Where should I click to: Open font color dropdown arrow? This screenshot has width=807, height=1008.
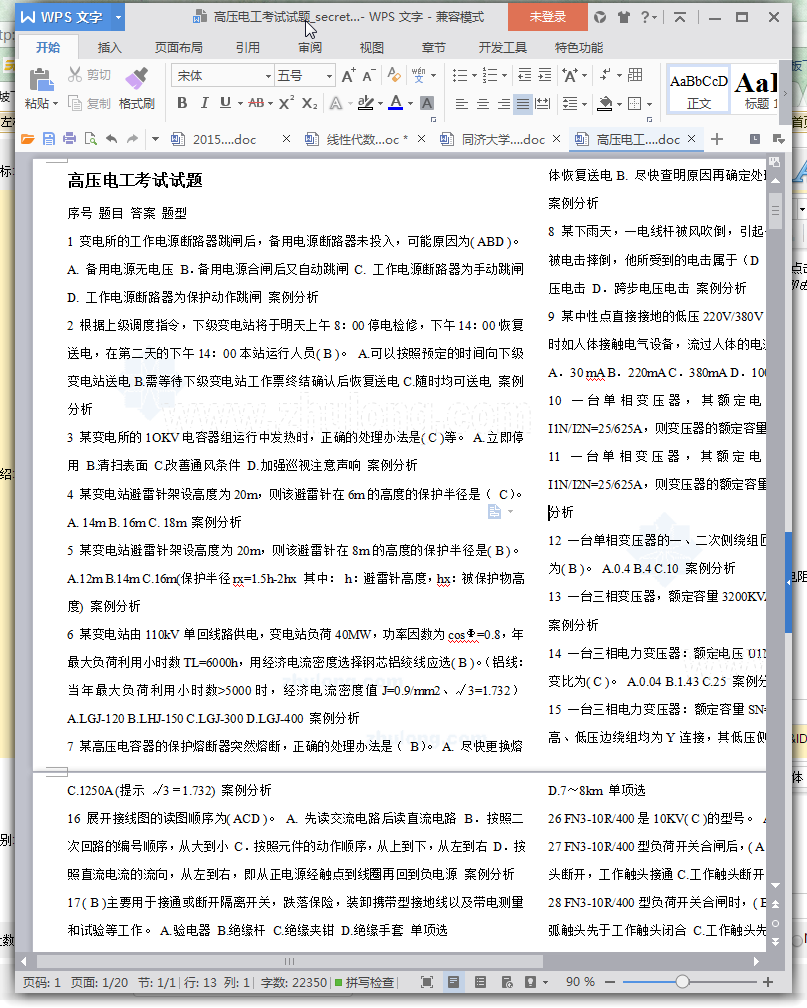pos(410,104)
